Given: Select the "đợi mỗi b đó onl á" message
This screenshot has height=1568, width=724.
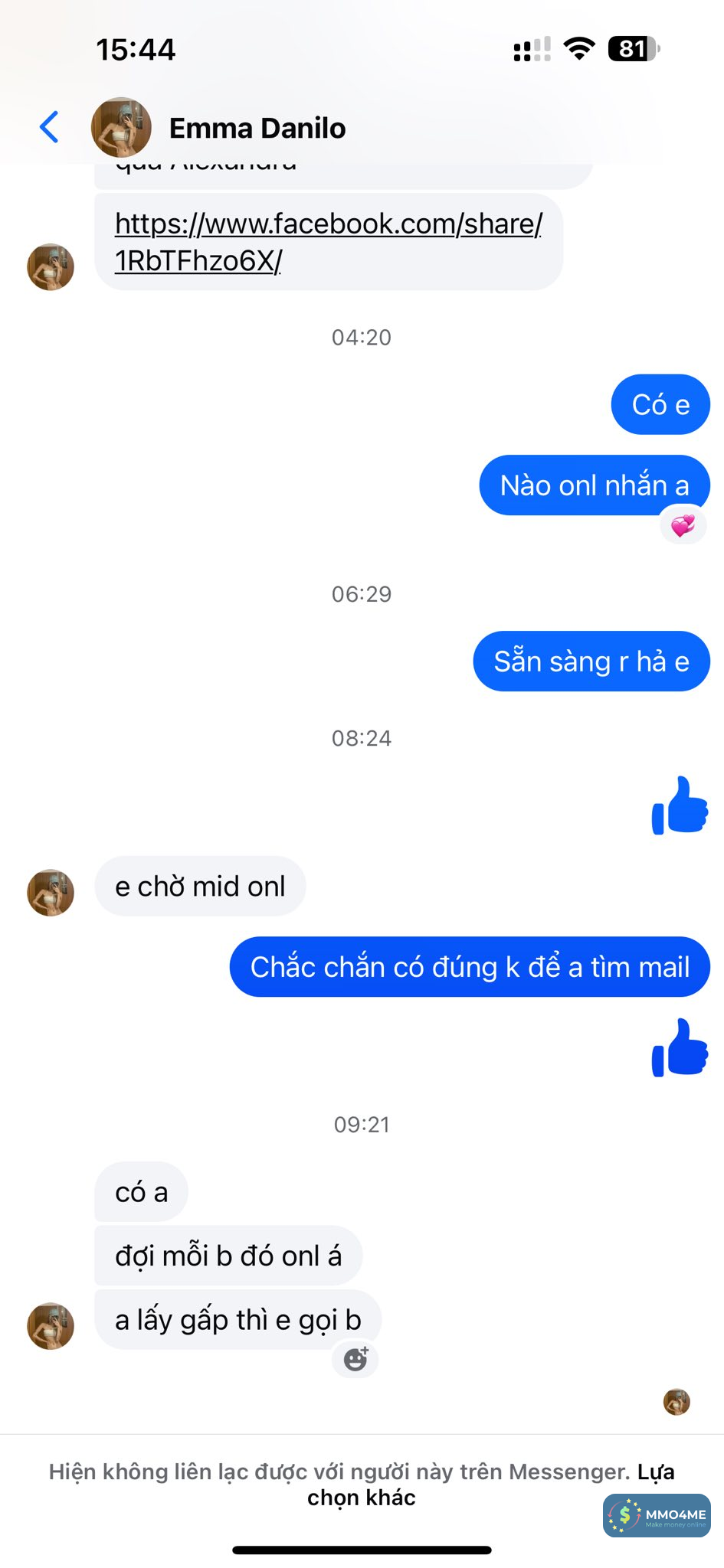Looking at the screenshot, I should click(228, 1256).
